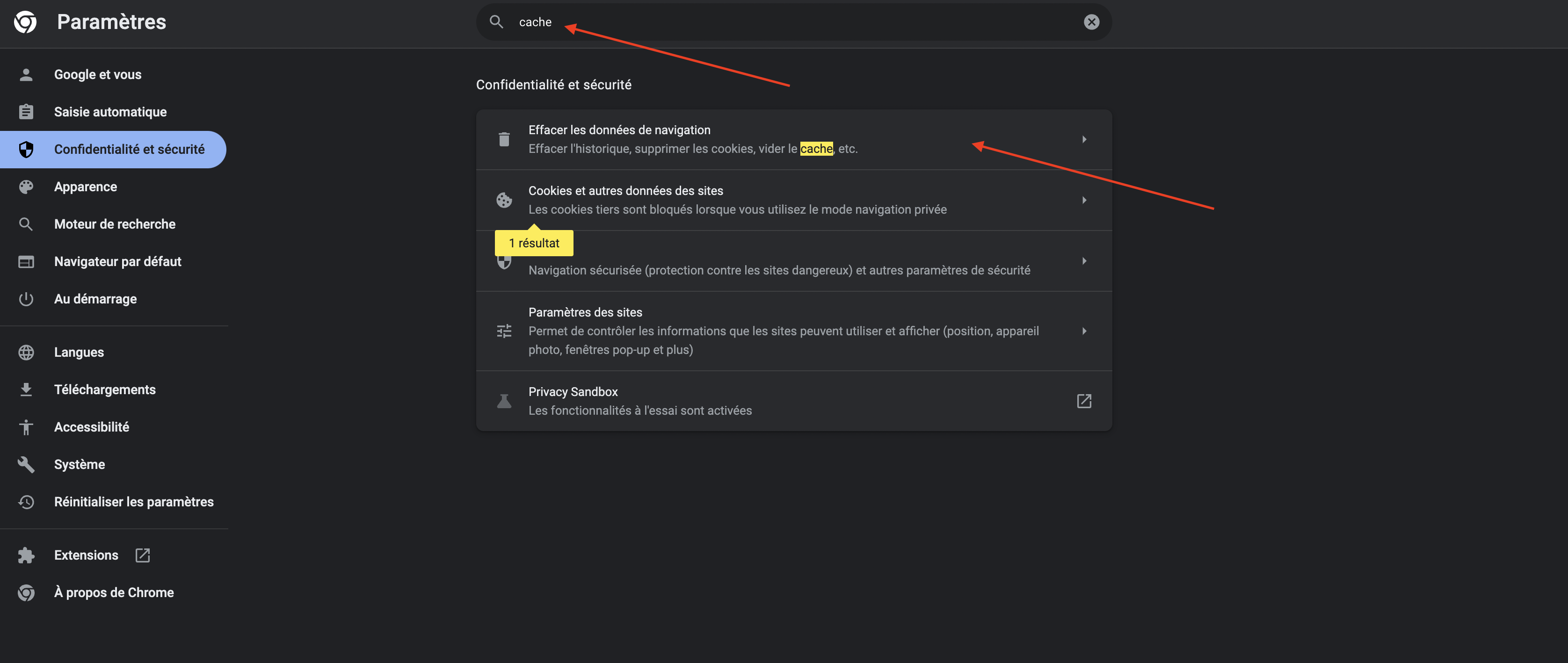This screenshot has height=663, width=1568.
Task: Expand the Paramètres des sites arrow
Action: (x=1084, y=331)
